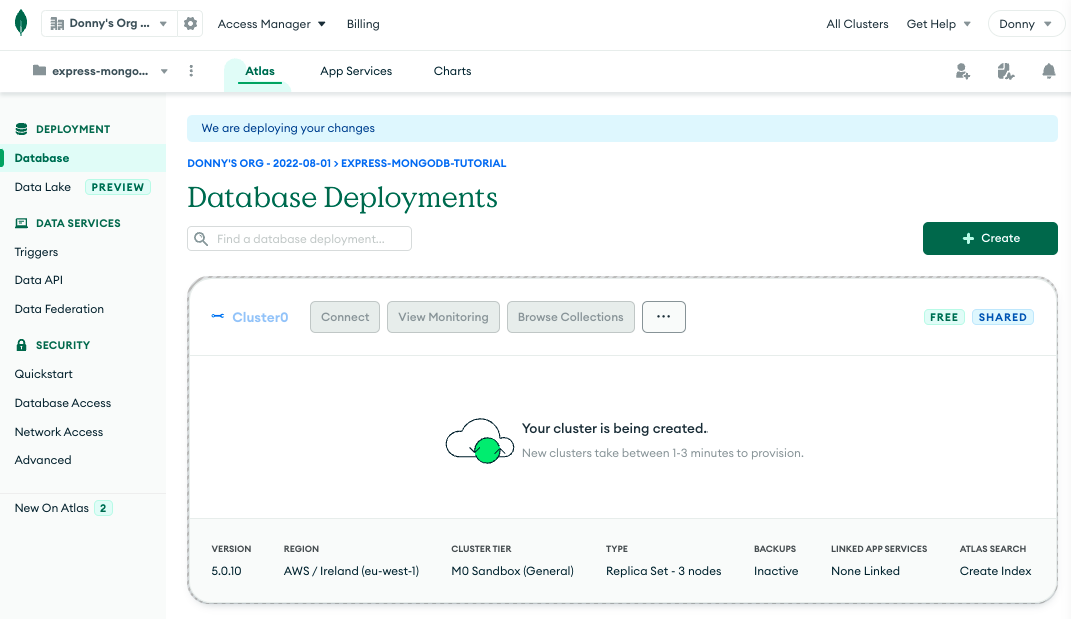Click the green Create button
The width and height of the screenshot is (1071, 619).
[x=990, y=238]
